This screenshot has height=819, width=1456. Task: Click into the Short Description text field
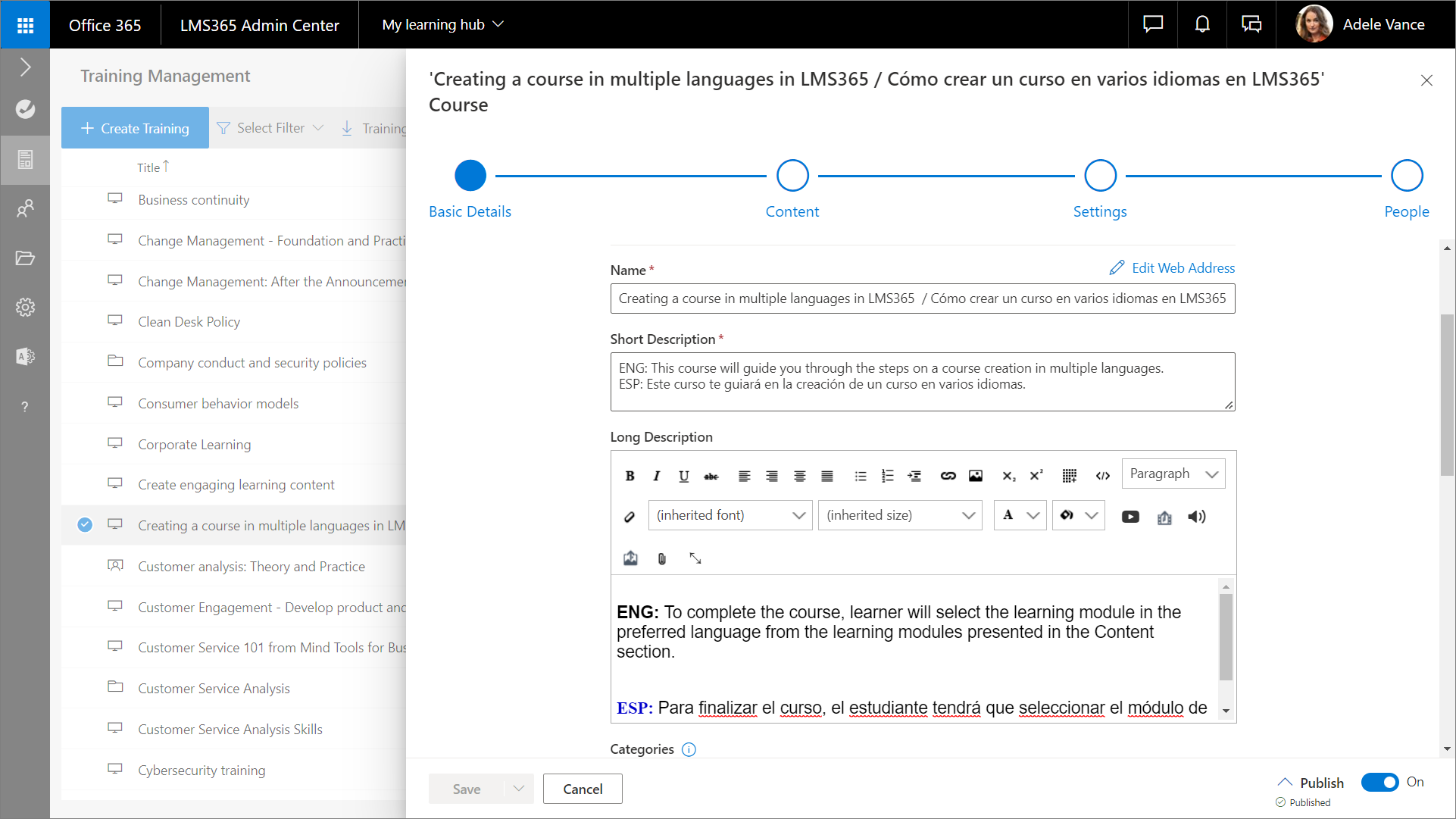point(922,382)
